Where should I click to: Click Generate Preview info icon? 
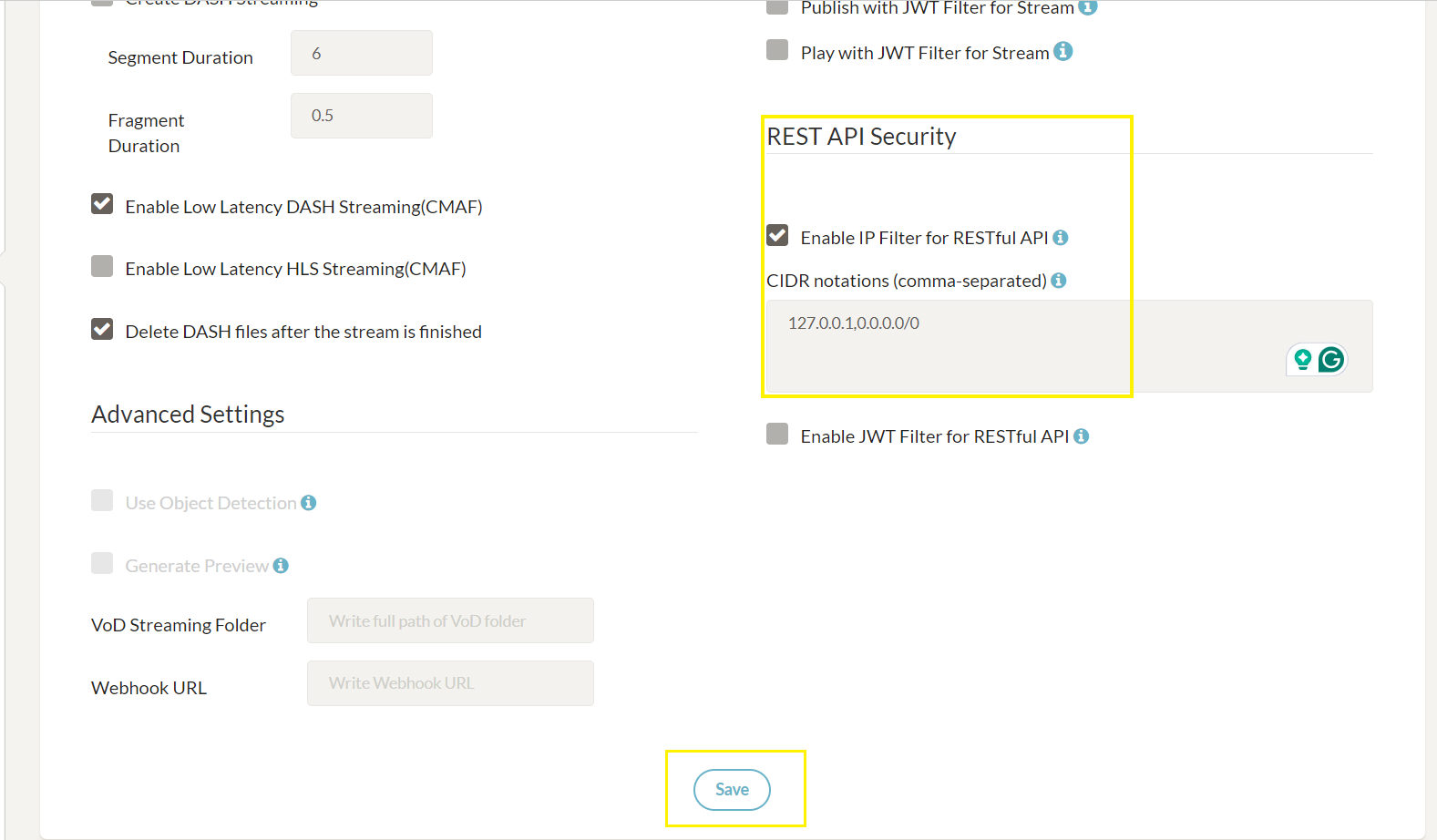281,566
